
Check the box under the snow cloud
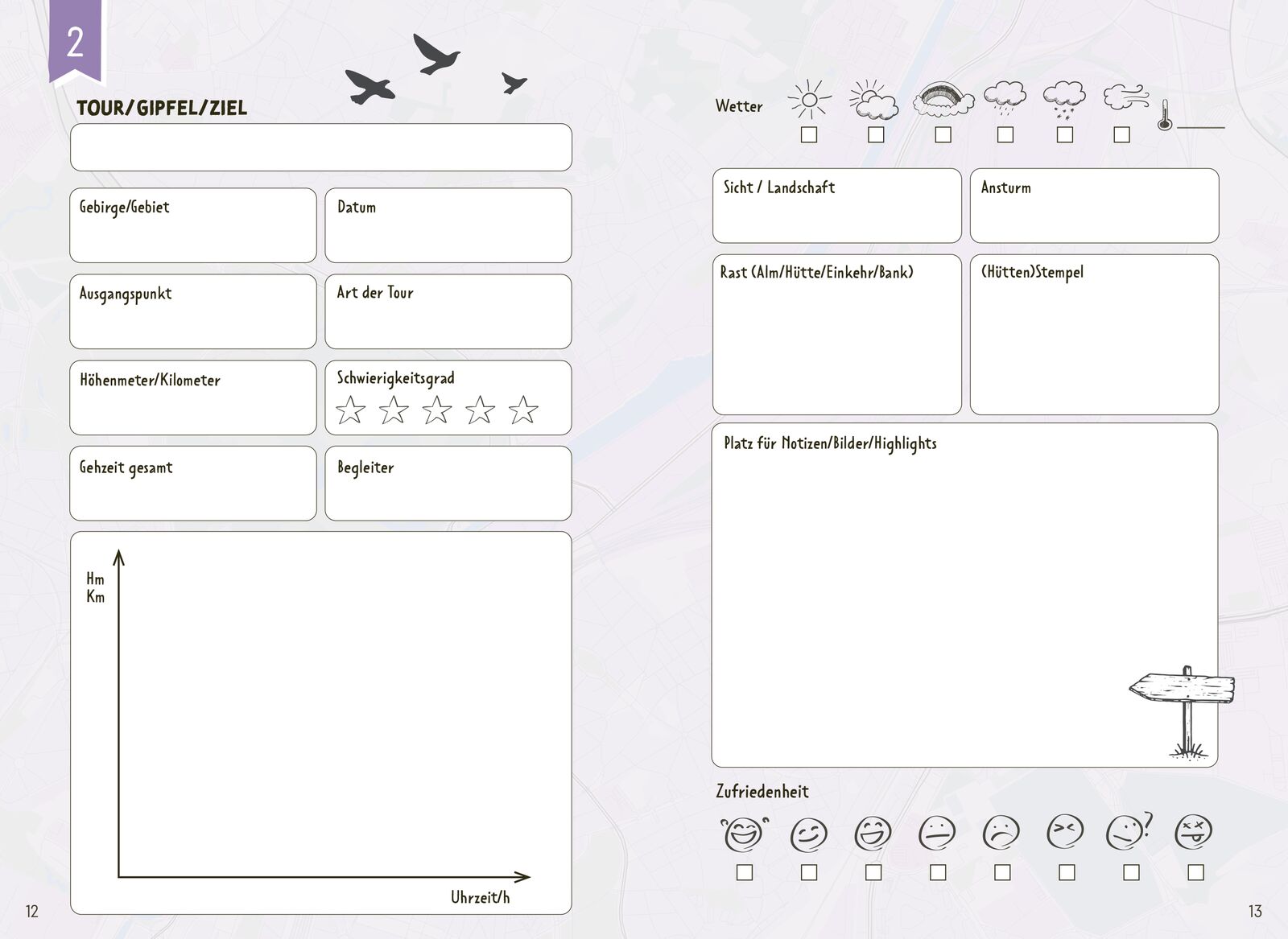point(1064,135)
